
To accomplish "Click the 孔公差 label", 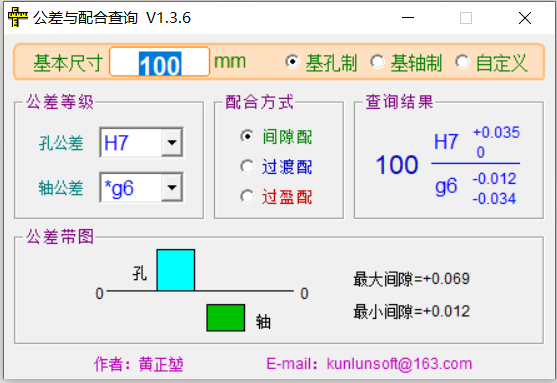I will 61,143.
